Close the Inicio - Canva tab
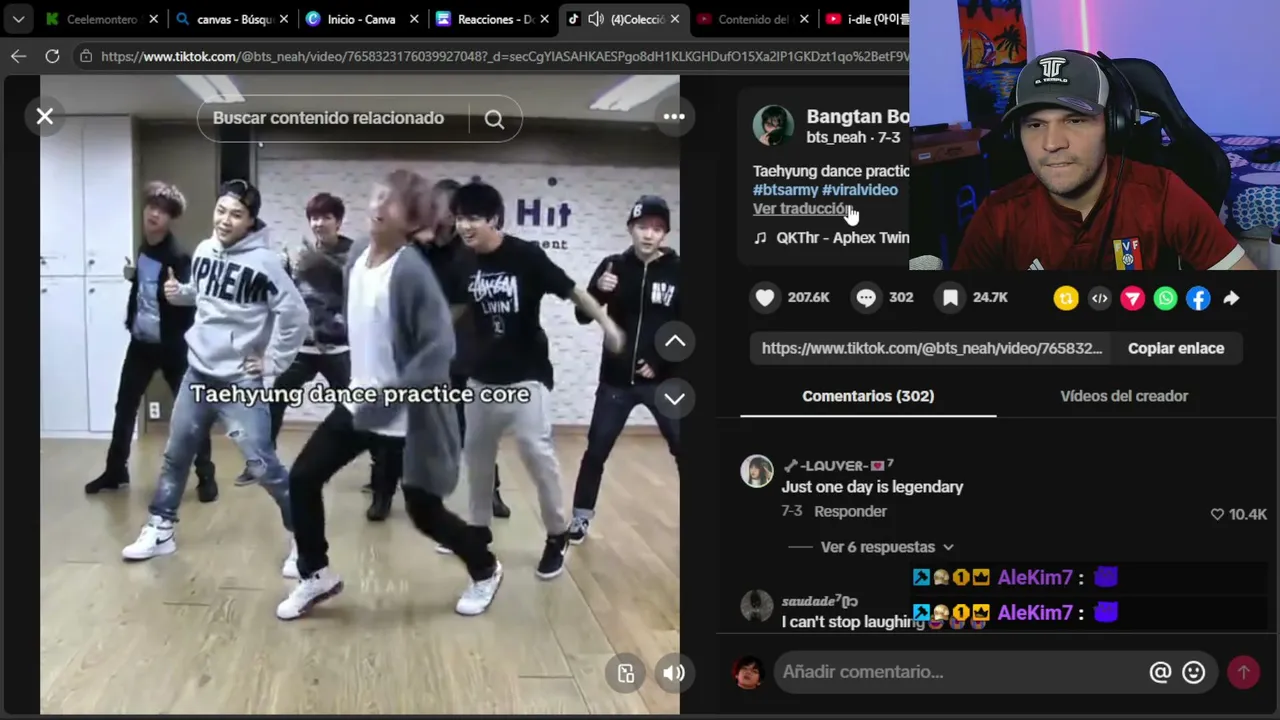Viewport: 1280px width, 720px height. 413,19
